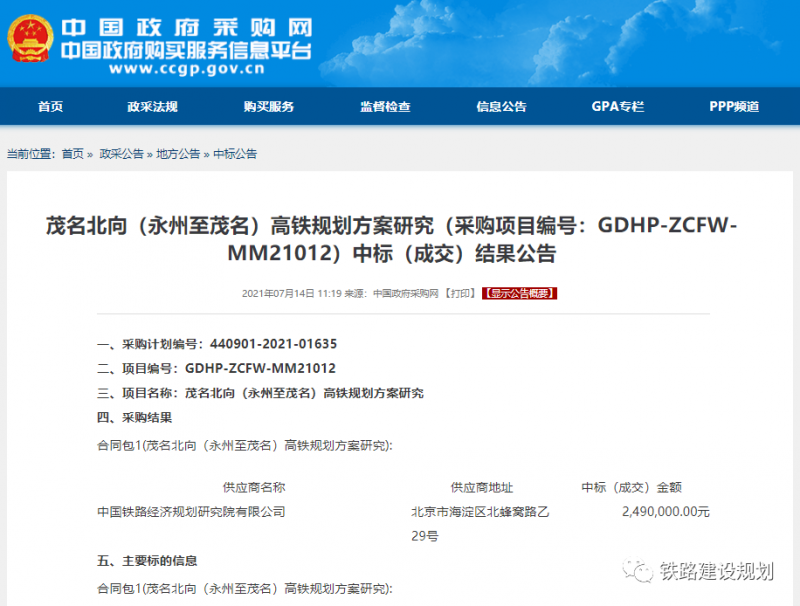Select 信息公告 in the navigation bar

[x=501, y=106]
